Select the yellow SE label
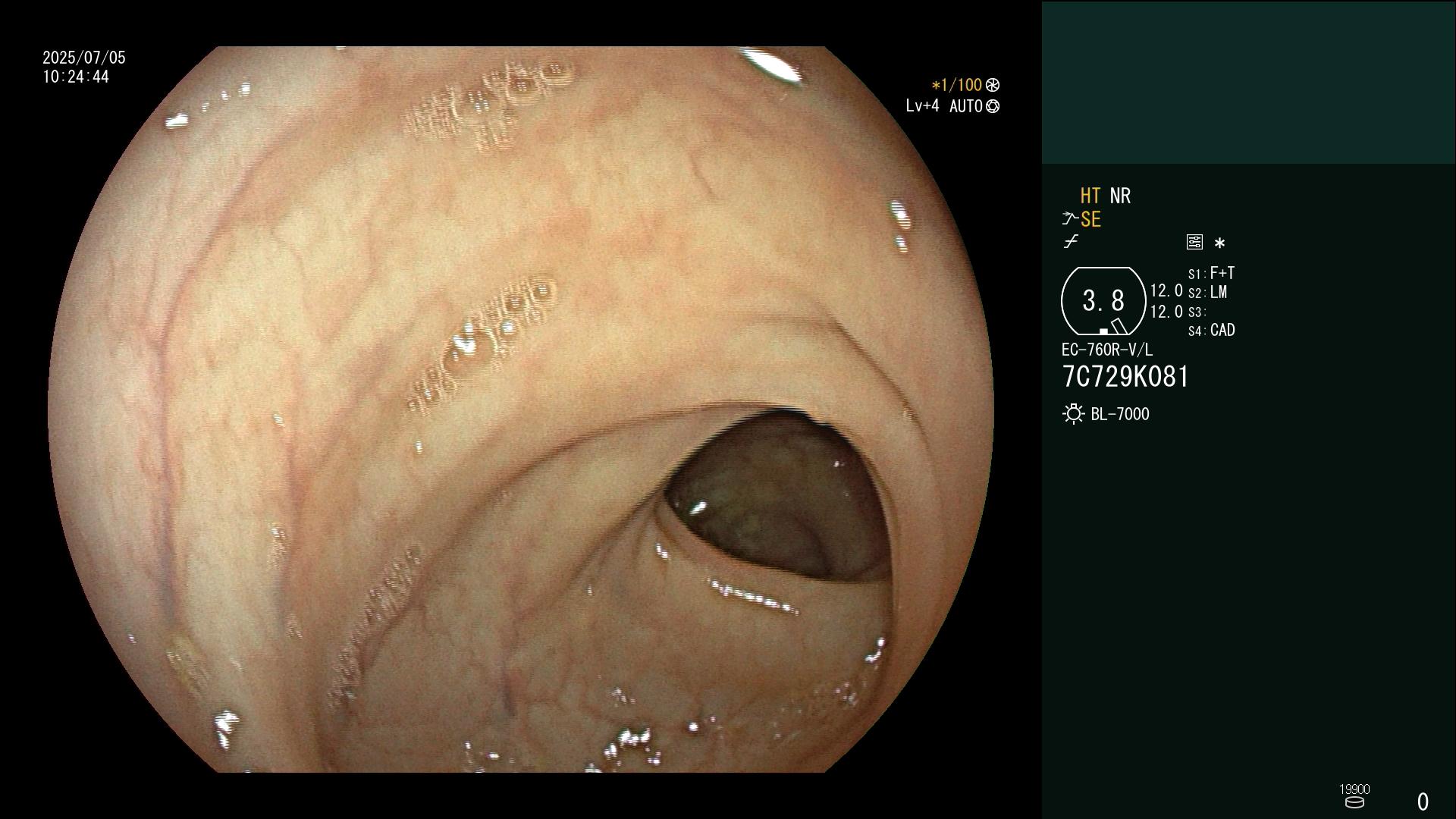This screenshot has width=1456, height=819. (x=1090, y=220)
